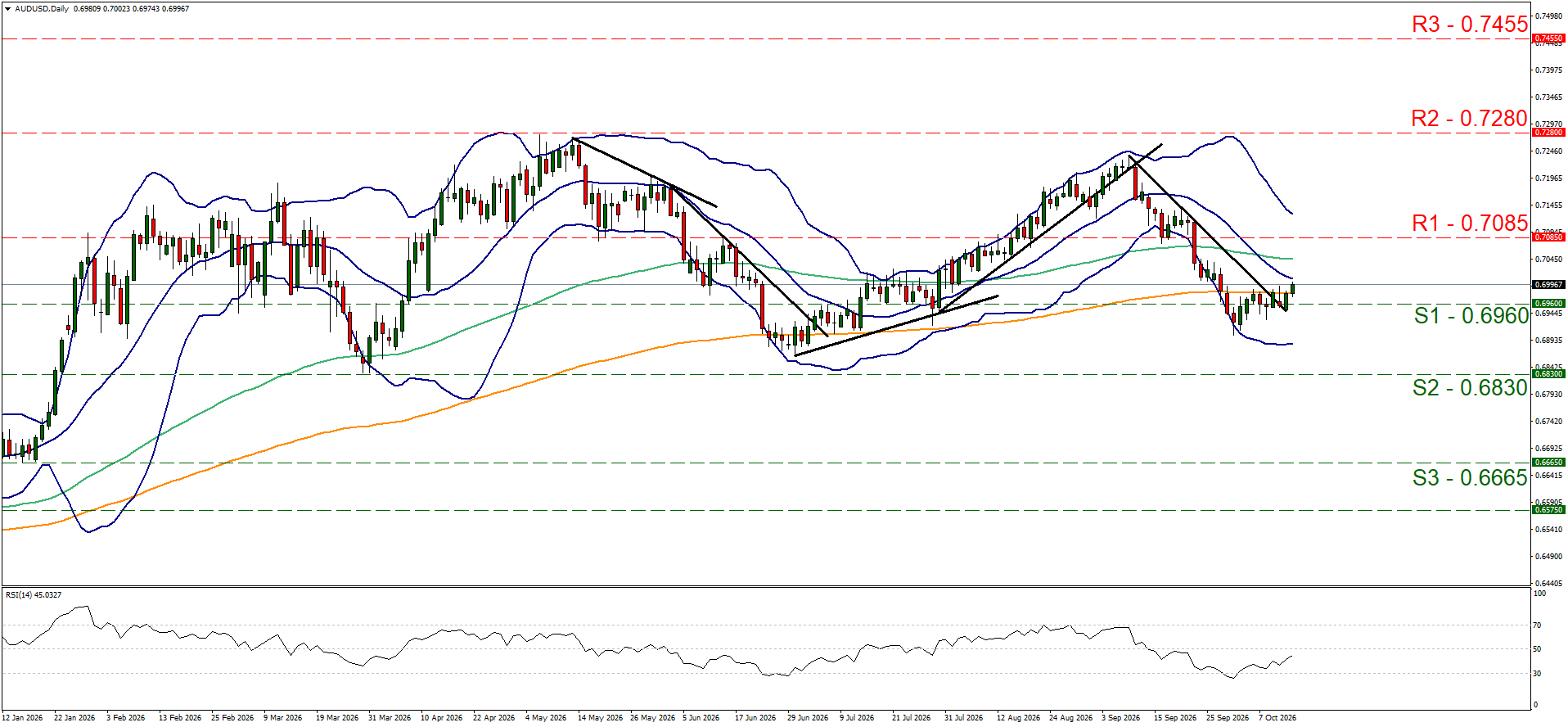Click the 12 Jan 2026 date label
Screen dimensions: 1568x727
coord(22,718)
